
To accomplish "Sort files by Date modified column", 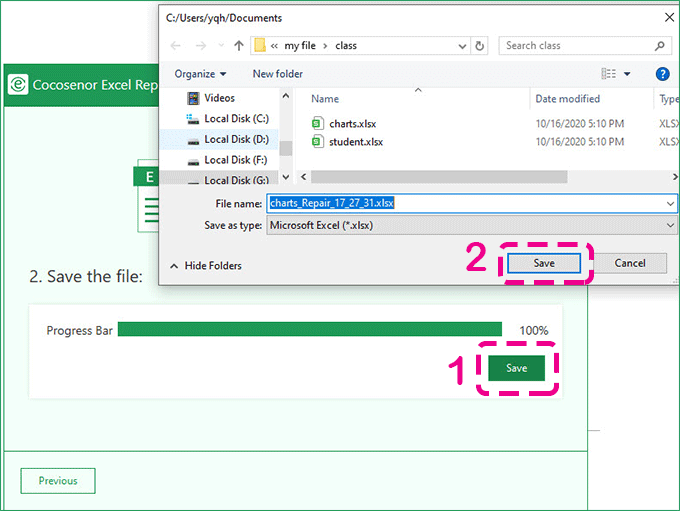I will 567,99.
